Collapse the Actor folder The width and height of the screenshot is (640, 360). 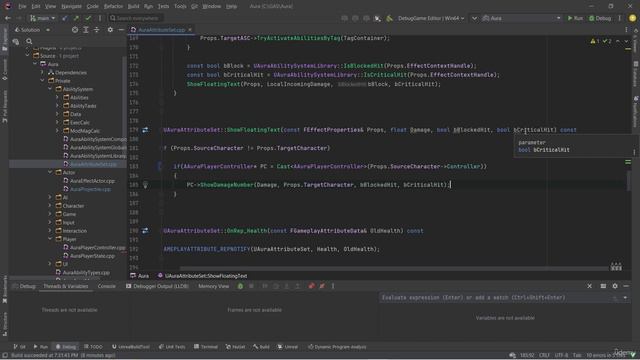click(x=51, y=172)
